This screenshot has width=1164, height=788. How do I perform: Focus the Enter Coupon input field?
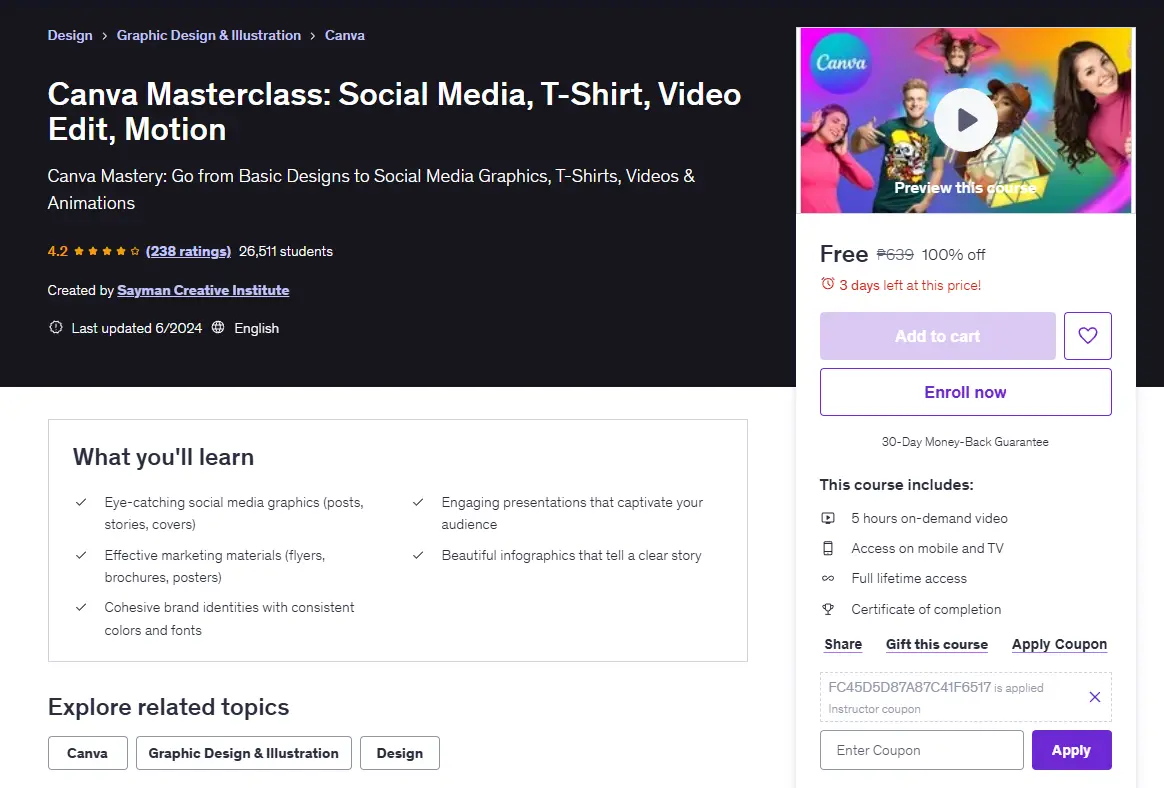tap(921, 750)
